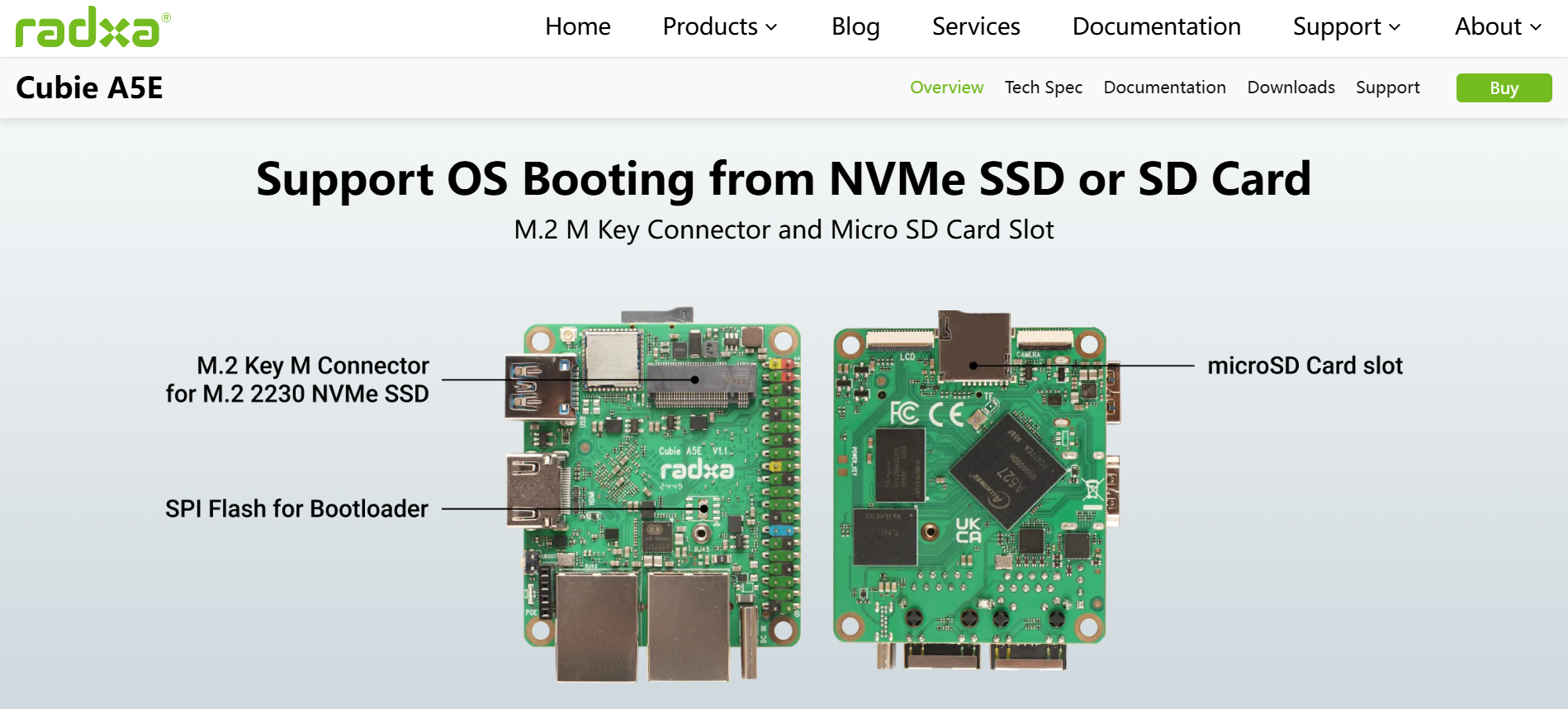Open the Support menu in top navigation
Screen dimensions: 1568x709
(1347, 26)
